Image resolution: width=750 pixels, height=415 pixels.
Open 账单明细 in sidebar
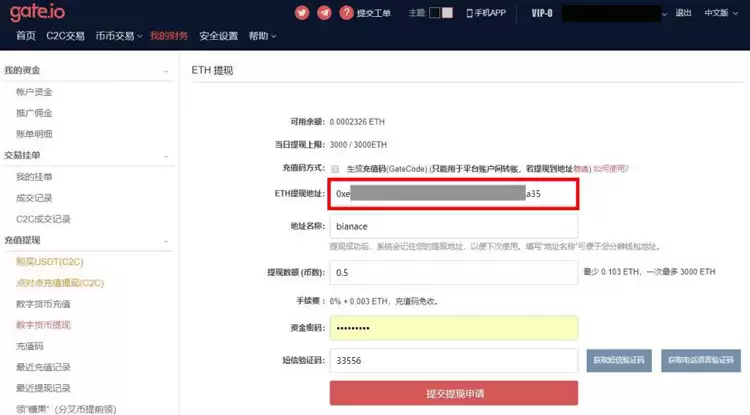click(x=34, y=134)
